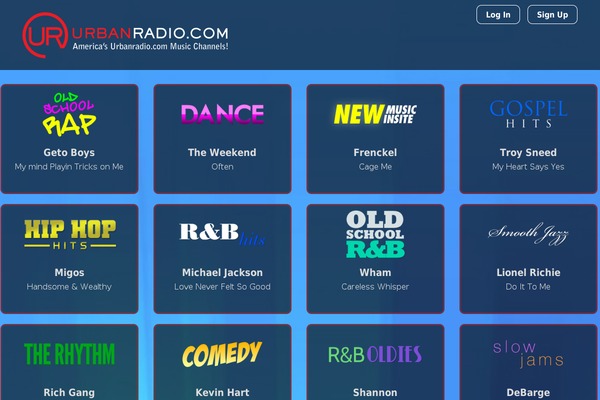Select song title My Heart Says Yes
600x400 pixels.
click(x=528, y=167)
